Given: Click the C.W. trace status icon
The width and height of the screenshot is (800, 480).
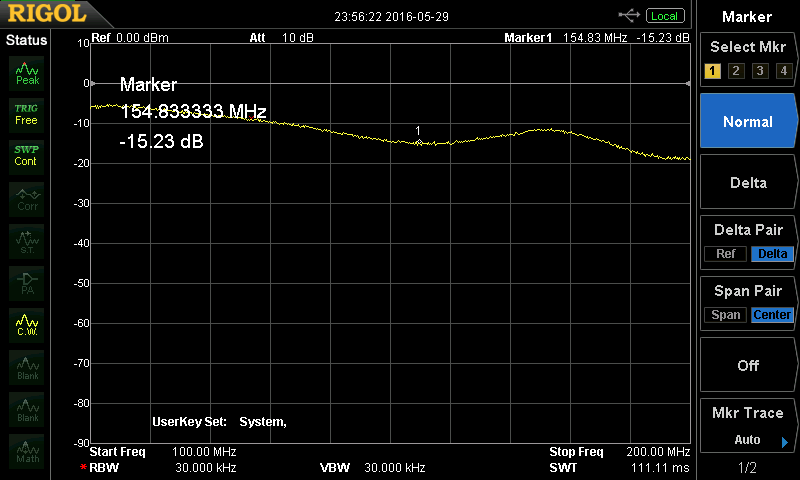Looking at the screenshot, I should pyautogui.click(x=27, y=324).
